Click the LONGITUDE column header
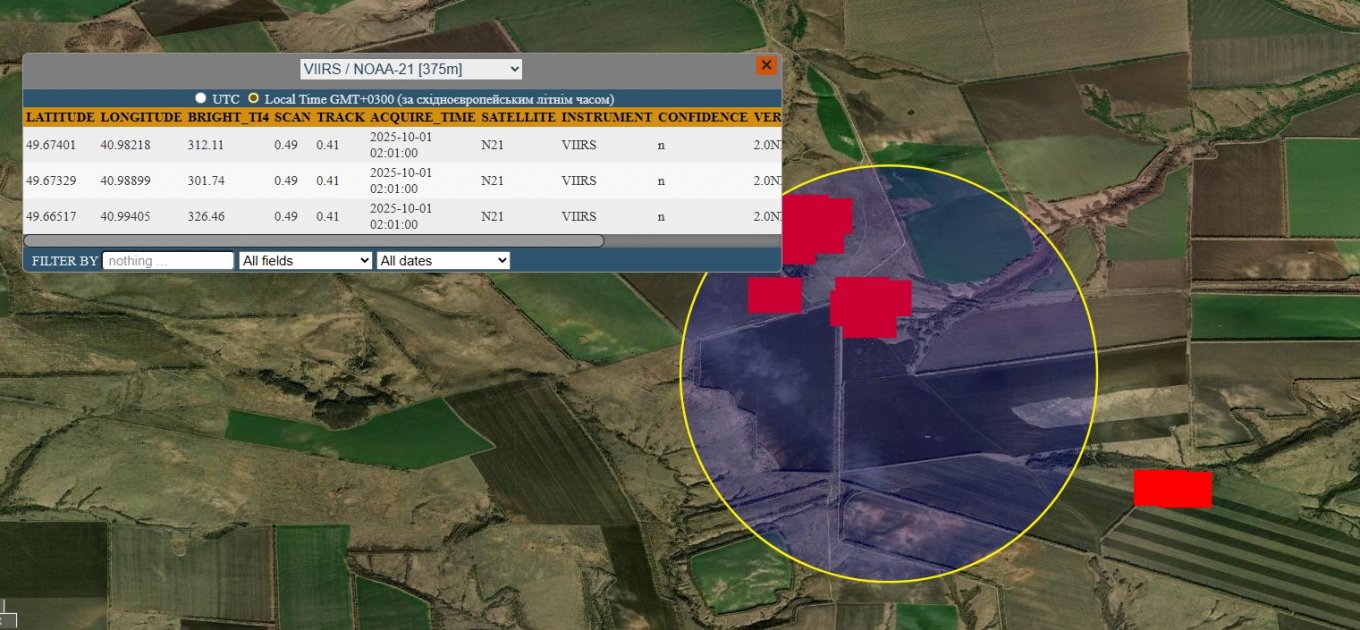Viewport: 1360px width, 630px height. pos(141,117)
